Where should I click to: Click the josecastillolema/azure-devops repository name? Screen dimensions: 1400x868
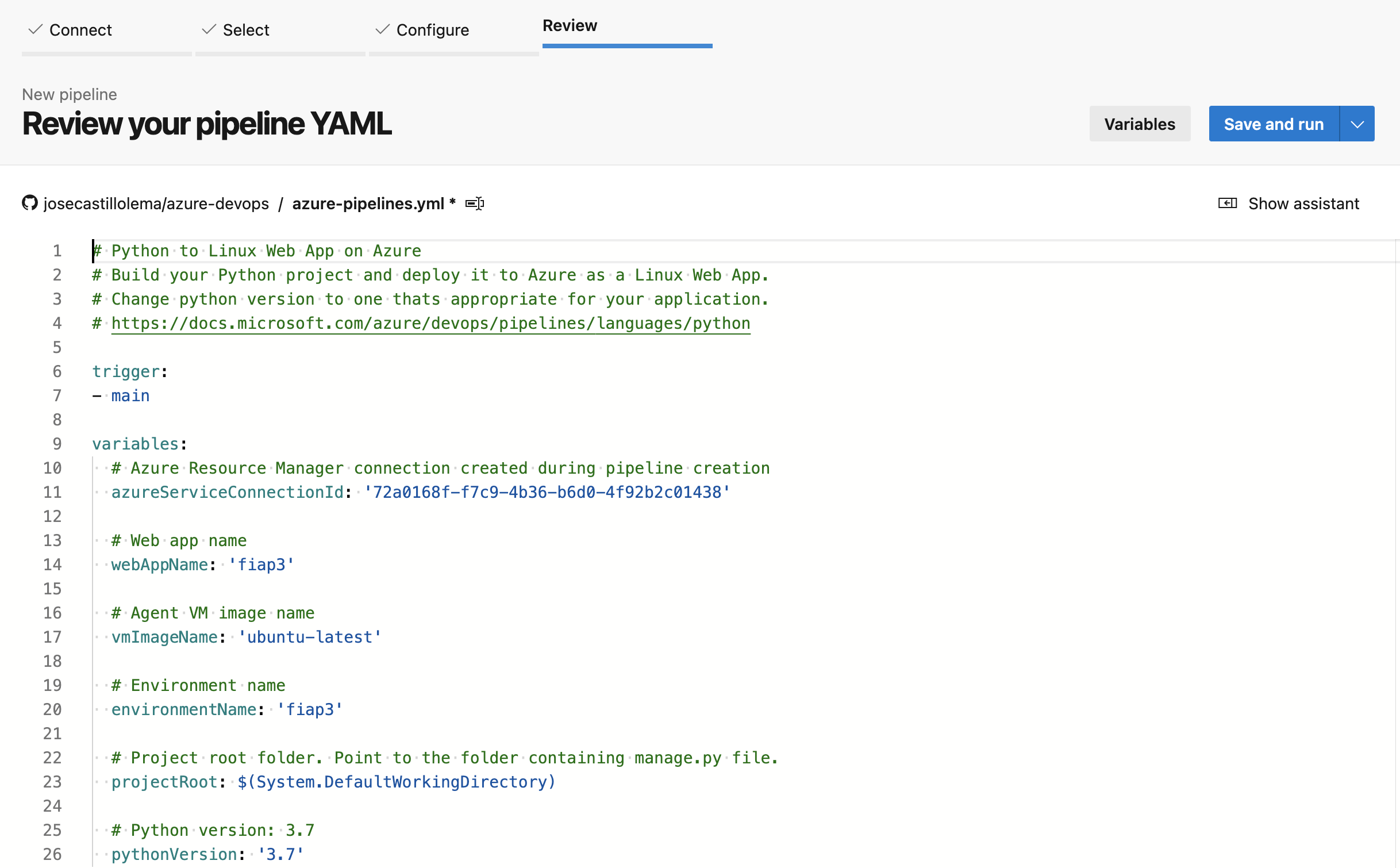[x=156, y=203]
